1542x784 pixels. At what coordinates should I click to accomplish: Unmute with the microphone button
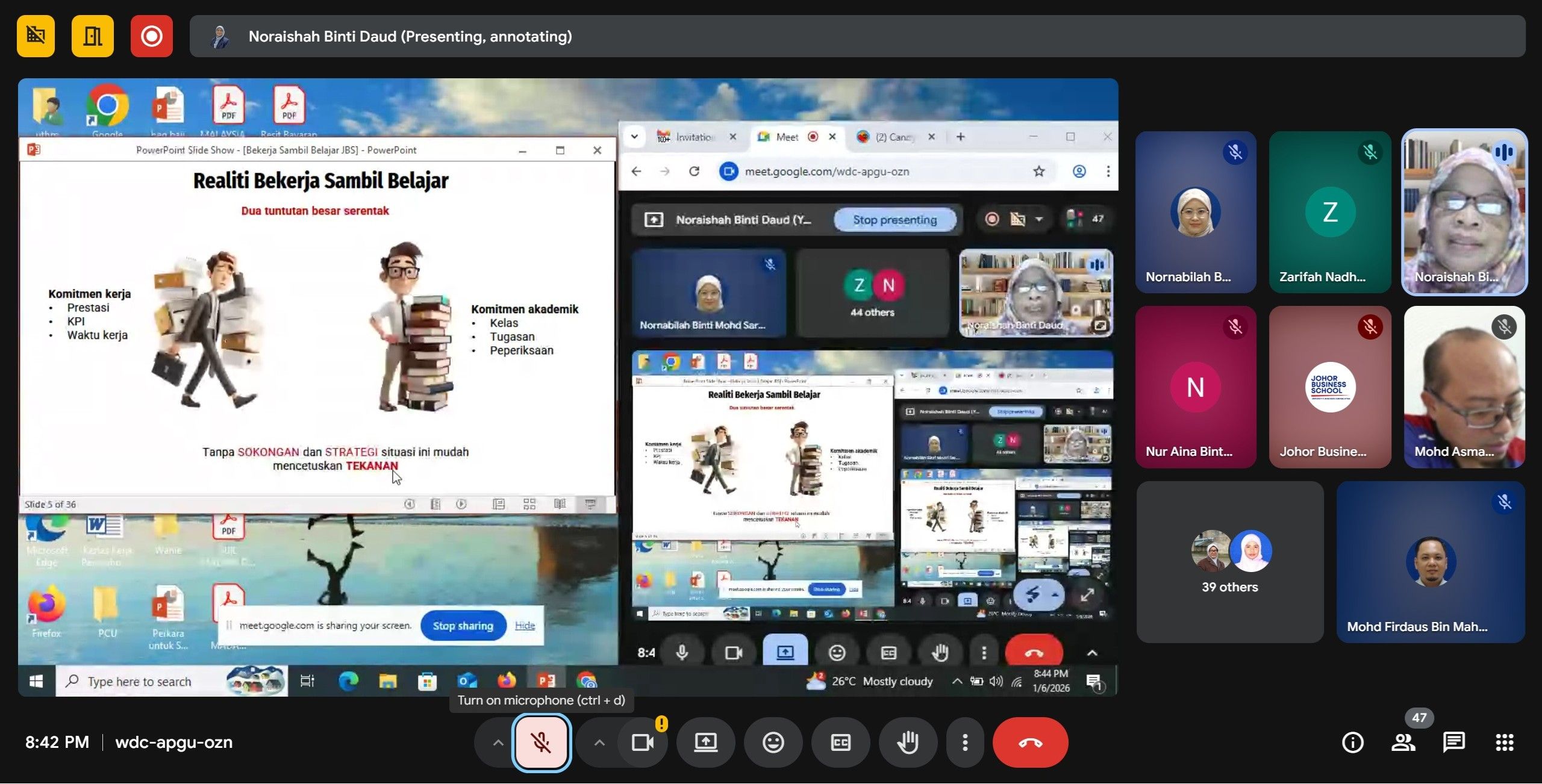(x=541, y=742)
